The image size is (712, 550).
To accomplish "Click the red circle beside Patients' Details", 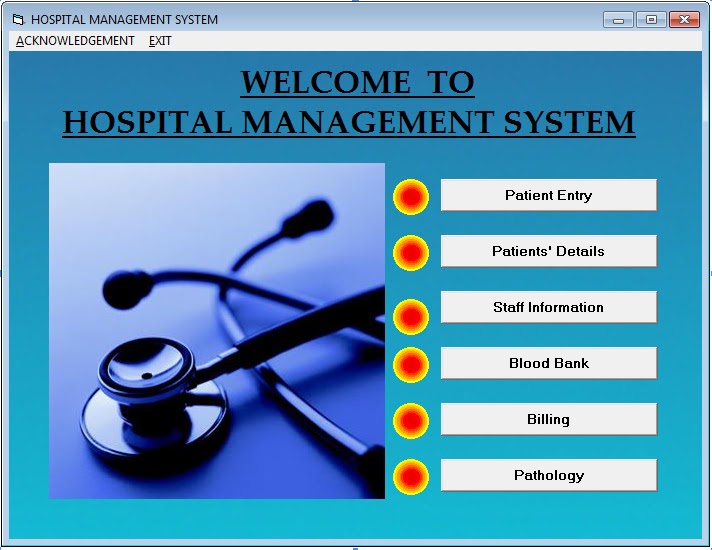I will point(411,253).
